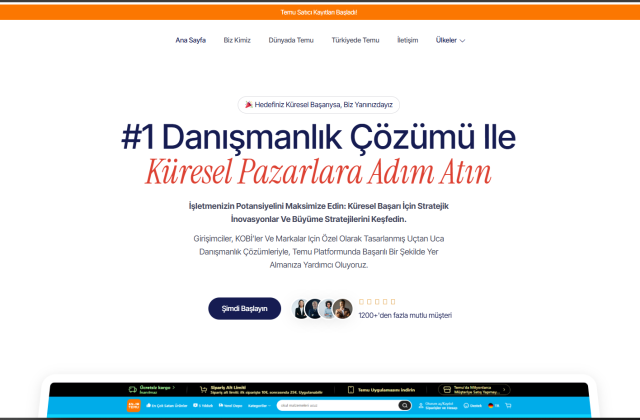
Task: Click the free shipping truck icon
Action: (x=131, y=389)
